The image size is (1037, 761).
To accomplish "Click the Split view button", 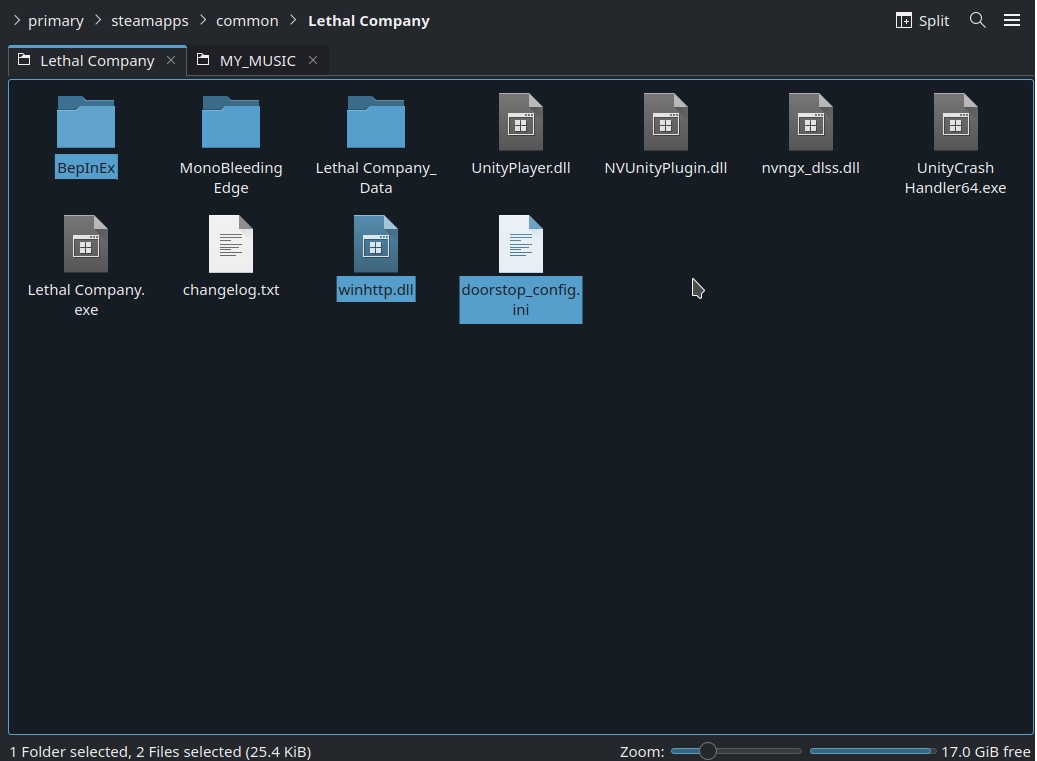I will click(922, 20).
